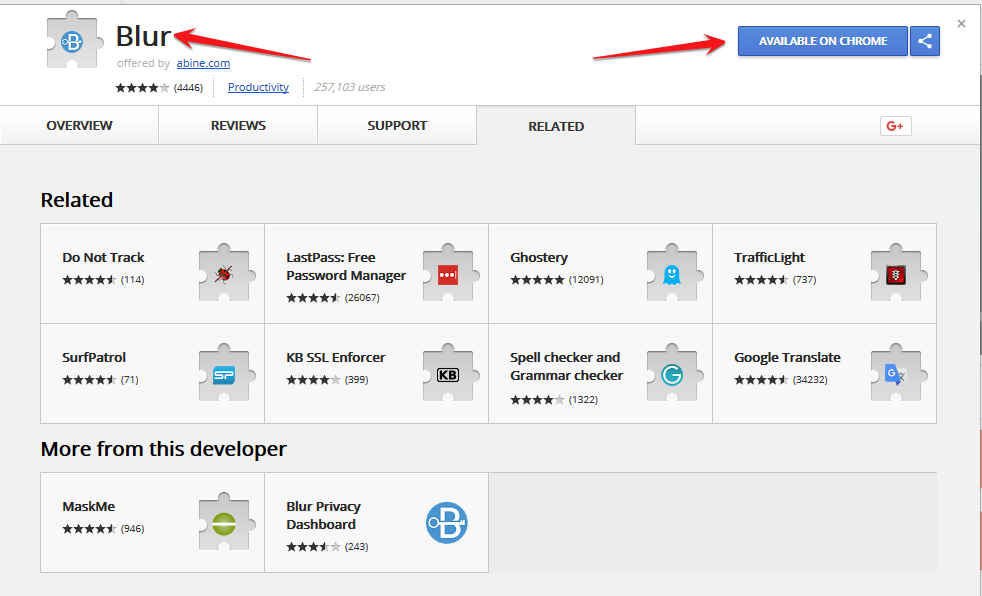The image size is (982, 596).
Task: Click the Blur title heading
Action: 143,36
